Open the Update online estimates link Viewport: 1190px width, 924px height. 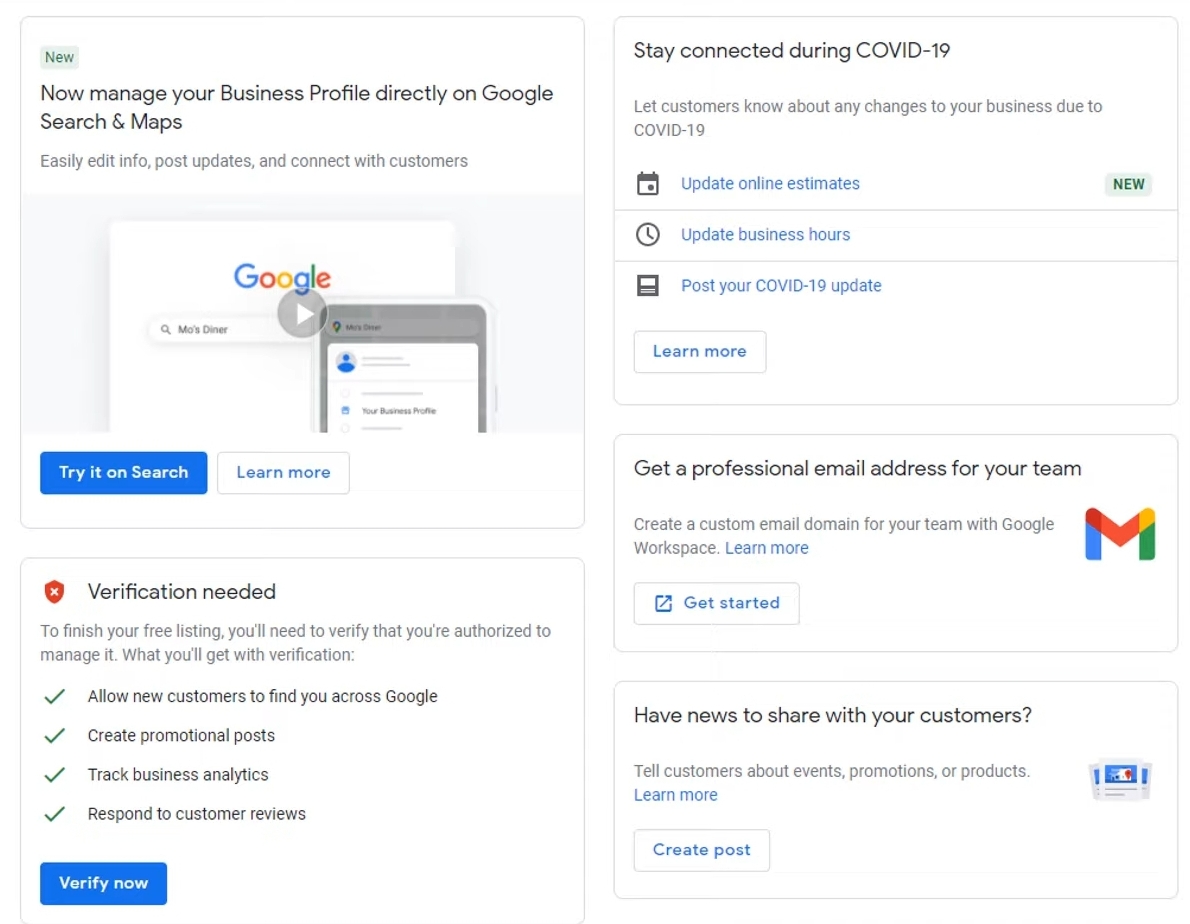tap(770, 184)
